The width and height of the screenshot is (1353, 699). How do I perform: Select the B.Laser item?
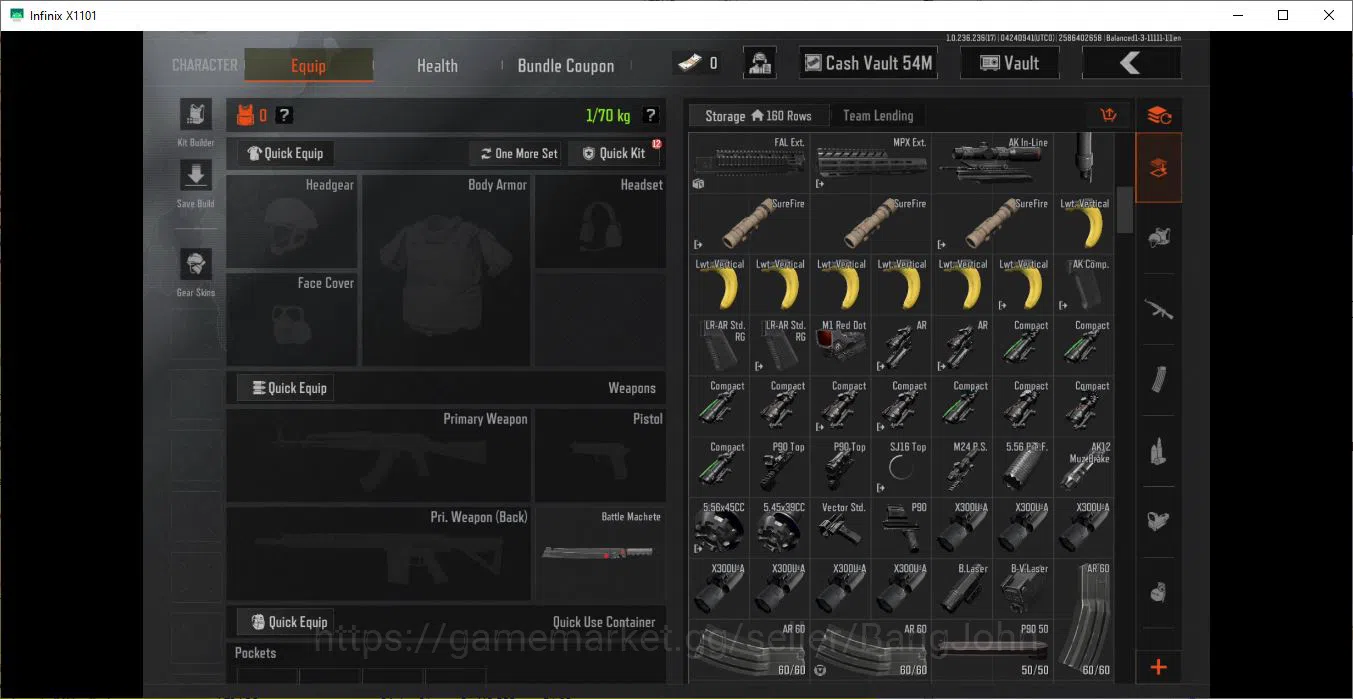[x=963, y=590]
